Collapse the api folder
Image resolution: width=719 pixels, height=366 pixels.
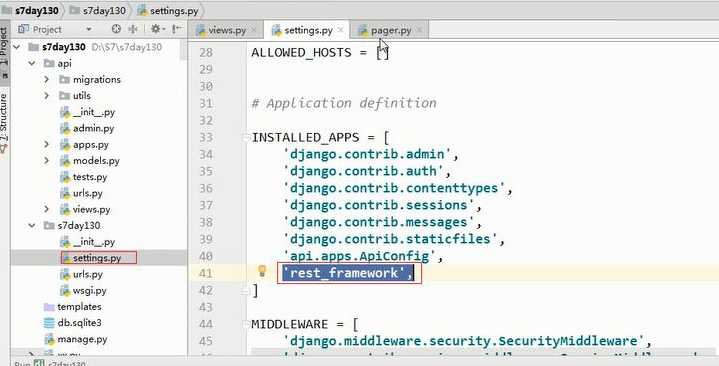point(32,63)
